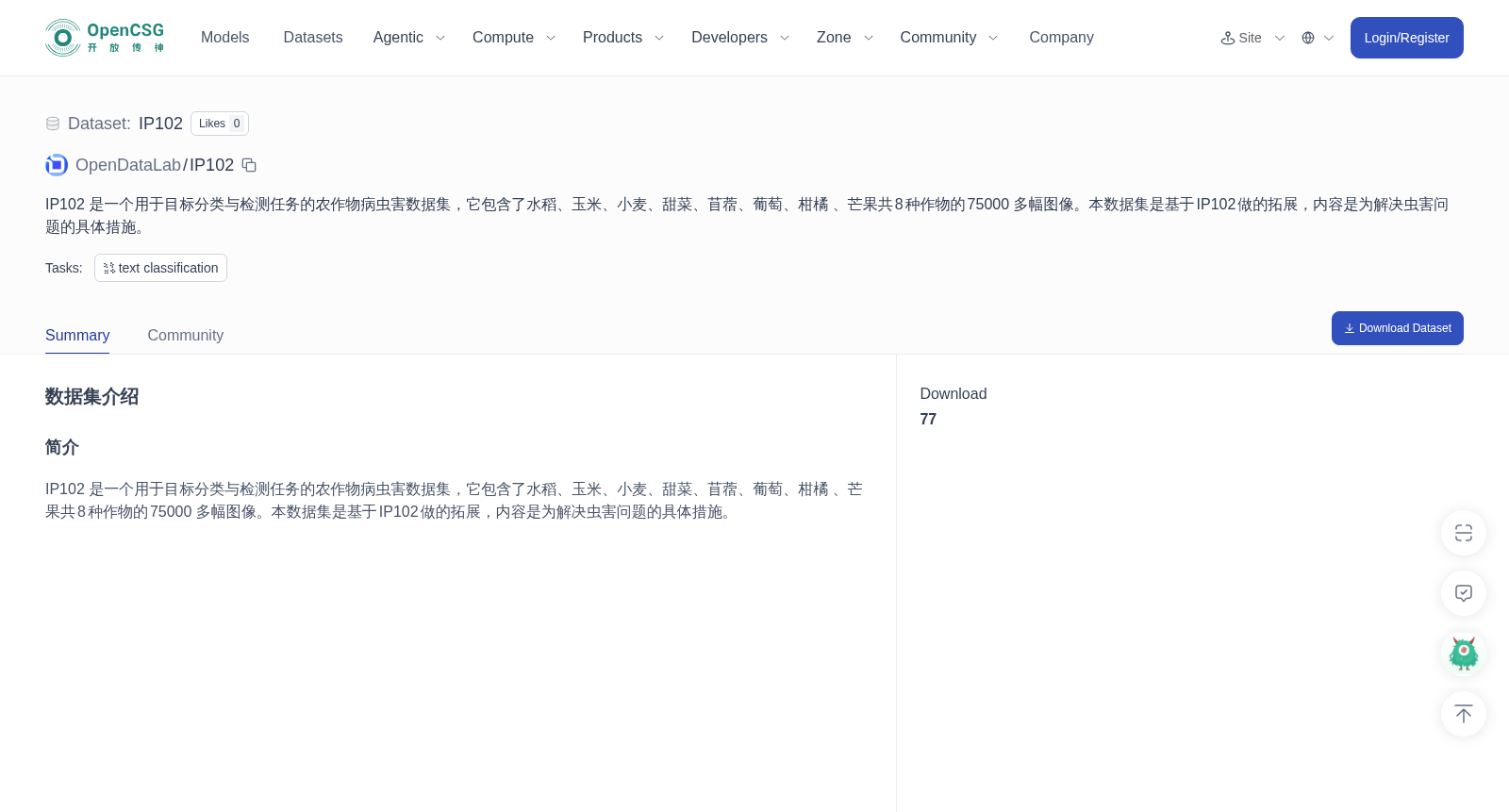The height and width of the screenshot is (812, 1509).
Task: Click the globe language icon
Action: (x=1308, y=38)
